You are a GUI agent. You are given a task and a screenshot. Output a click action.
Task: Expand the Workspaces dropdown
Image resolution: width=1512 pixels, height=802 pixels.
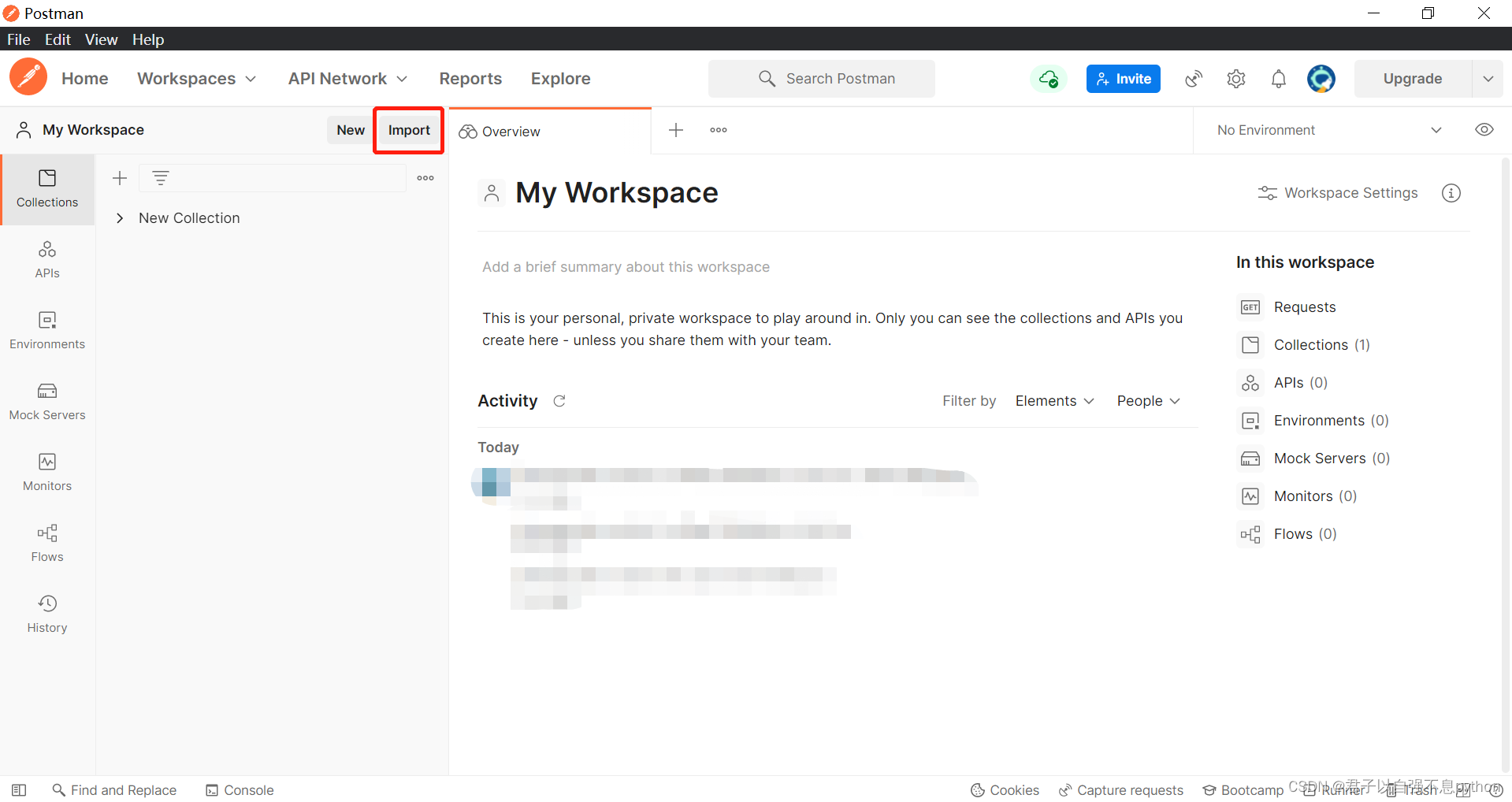197,79
